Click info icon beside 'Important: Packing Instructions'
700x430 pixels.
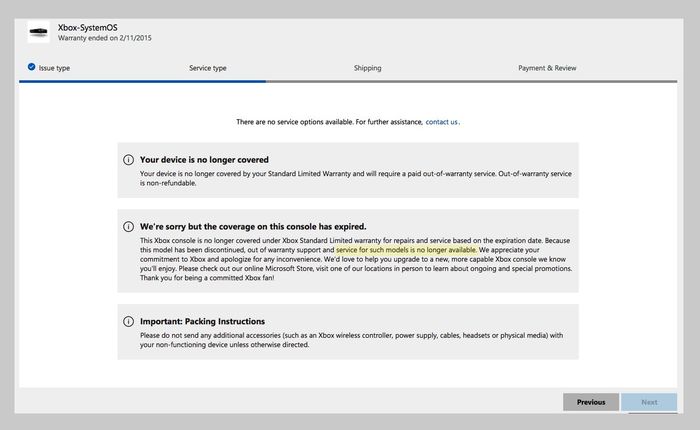click(x=128, y=321)
